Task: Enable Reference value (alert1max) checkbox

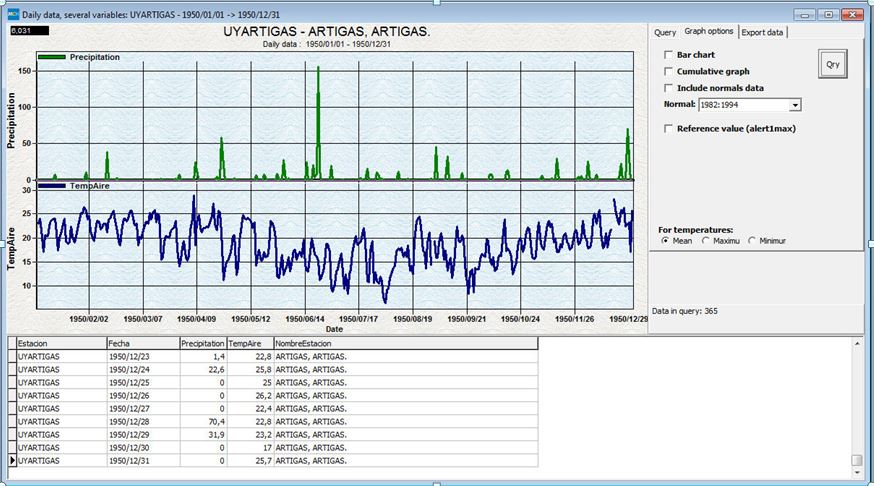Action: coord(669,128)
